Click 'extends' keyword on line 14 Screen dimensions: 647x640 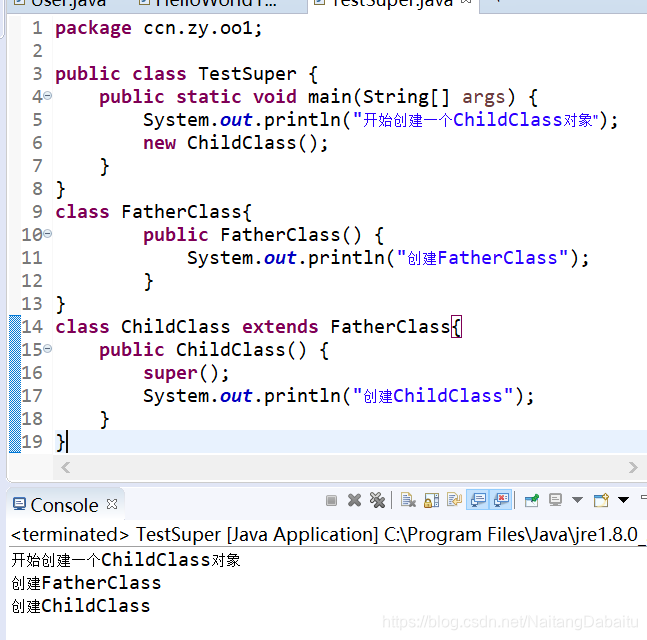(280, 327)
